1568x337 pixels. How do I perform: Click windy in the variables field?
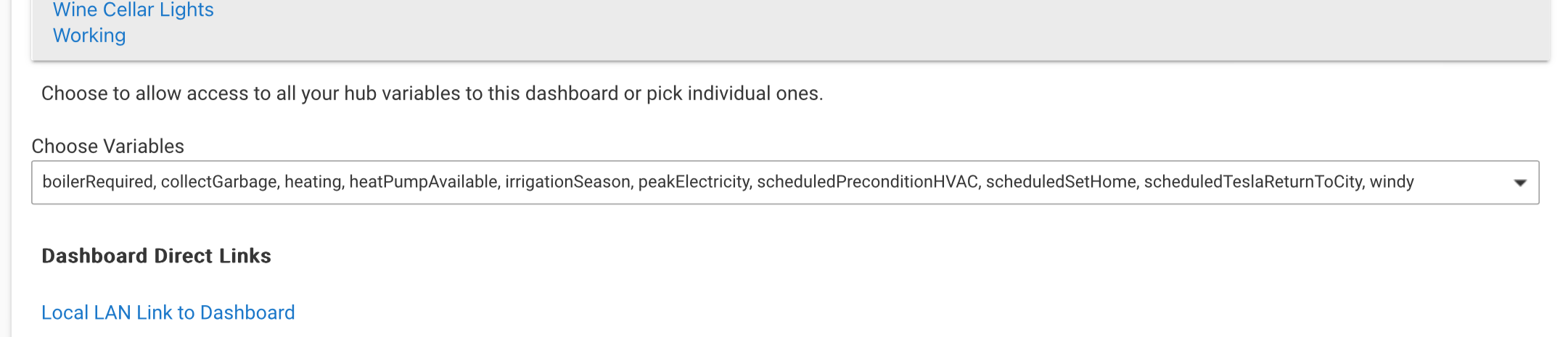coord(1392,182)
